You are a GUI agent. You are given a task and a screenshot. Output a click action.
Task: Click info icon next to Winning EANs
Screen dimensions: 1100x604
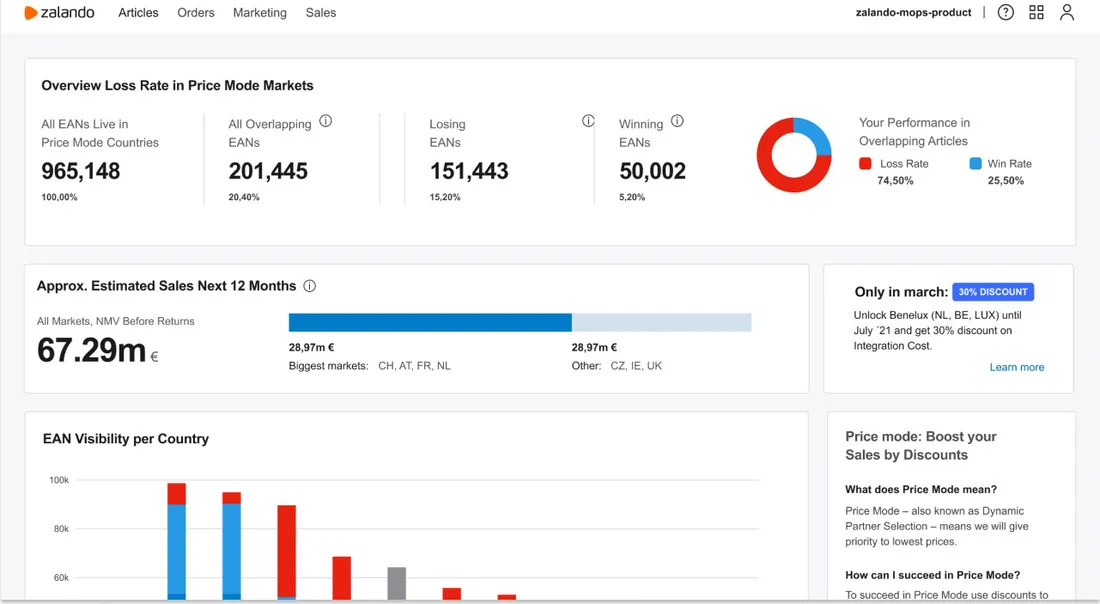(x=677, y=121)
